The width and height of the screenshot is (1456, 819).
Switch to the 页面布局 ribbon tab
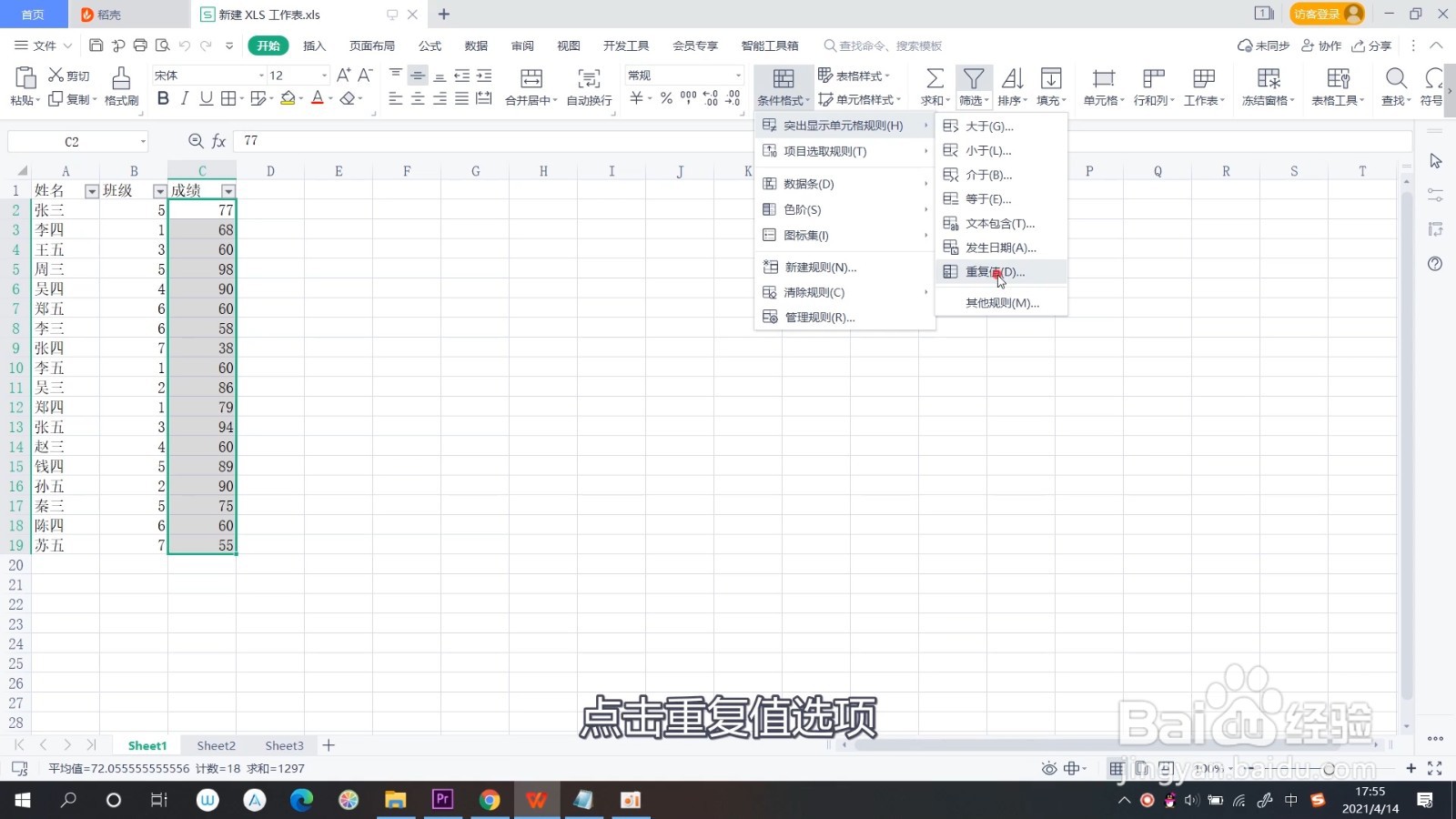[x=372, y=45]
